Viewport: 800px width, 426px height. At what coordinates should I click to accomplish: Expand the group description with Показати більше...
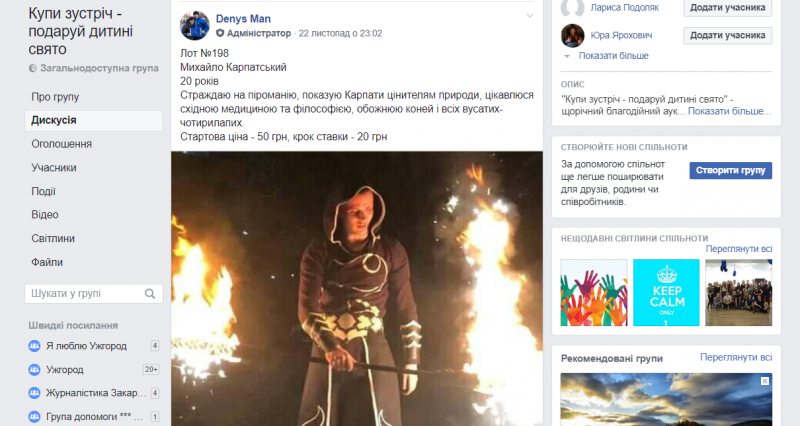[729, 111]
